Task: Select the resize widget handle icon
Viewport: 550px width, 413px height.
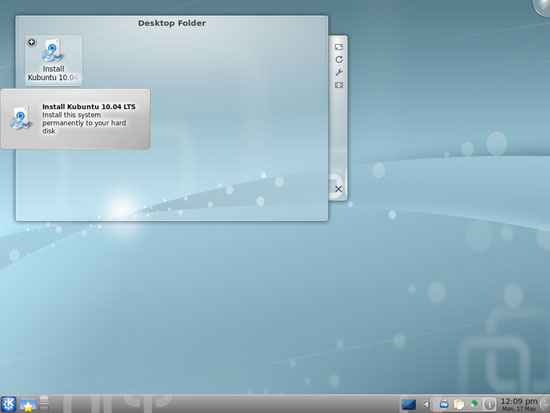Action: click(338, 47)
